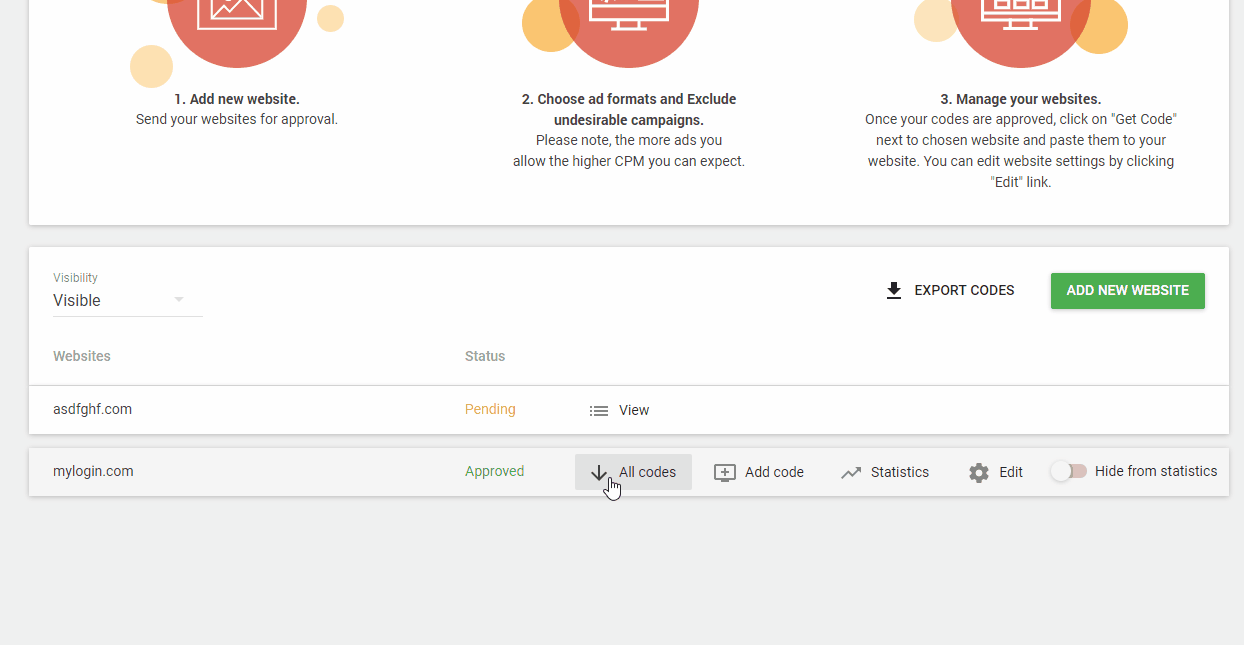Click the Visibility dropdown arrow

click(179, 300)
